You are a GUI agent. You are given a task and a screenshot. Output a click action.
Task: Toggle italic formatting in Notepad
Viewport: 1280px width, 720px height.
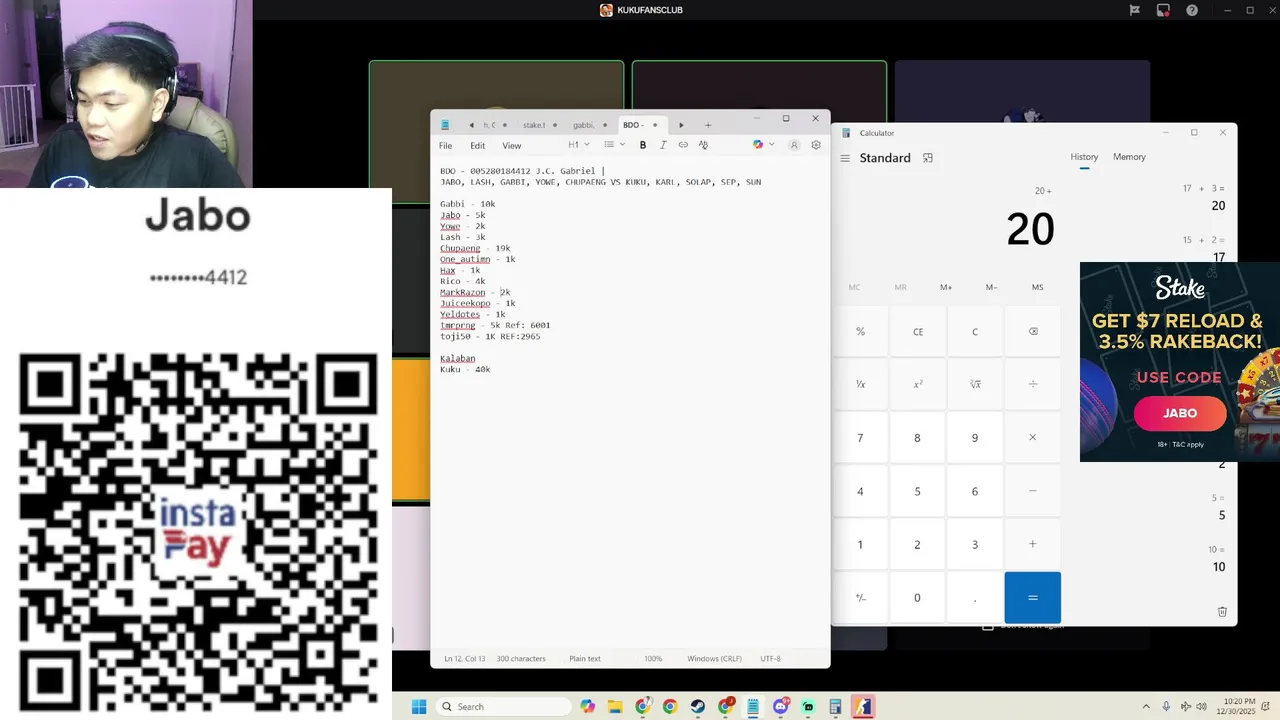pyautogui.click(x=663, y=145)
